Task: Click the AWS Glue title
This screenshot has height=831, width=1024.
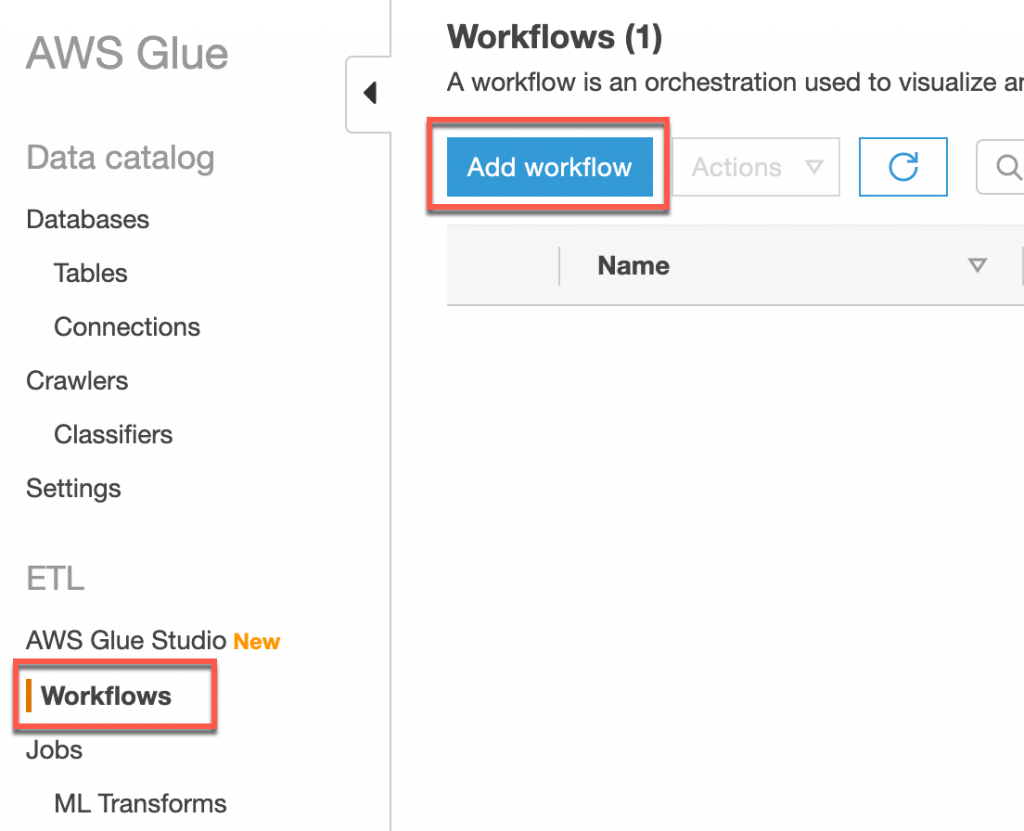Action: 127,54
